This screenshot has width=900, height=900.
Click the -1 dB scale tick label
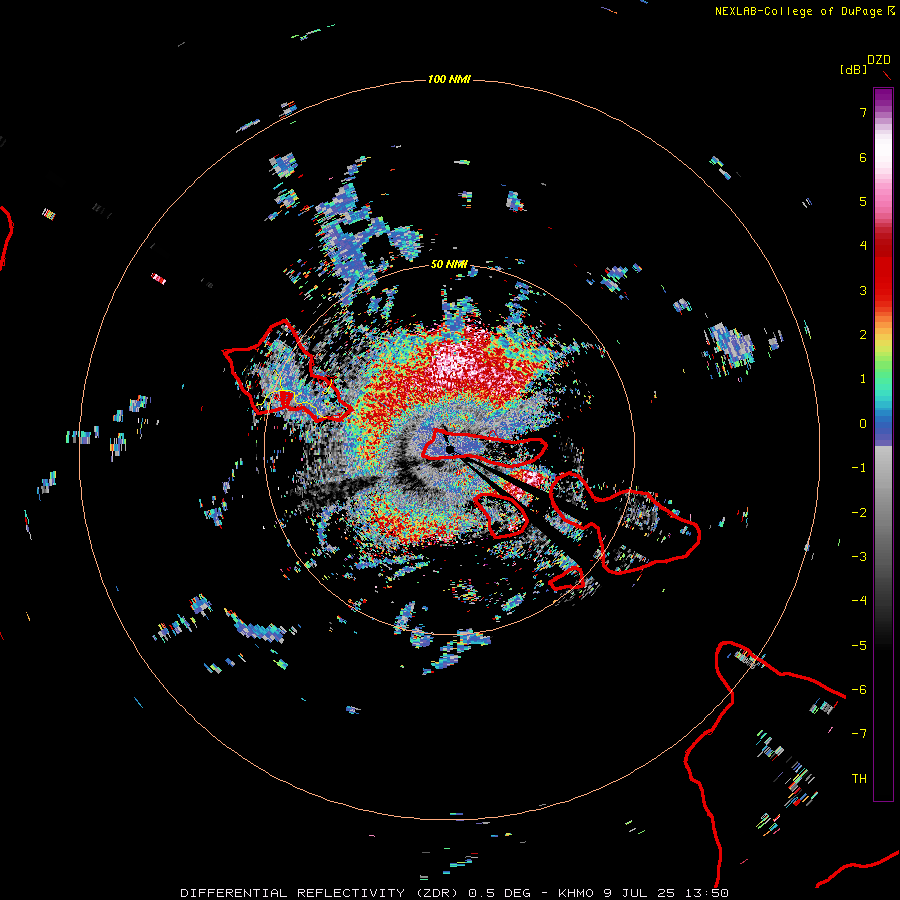(859, 468)
